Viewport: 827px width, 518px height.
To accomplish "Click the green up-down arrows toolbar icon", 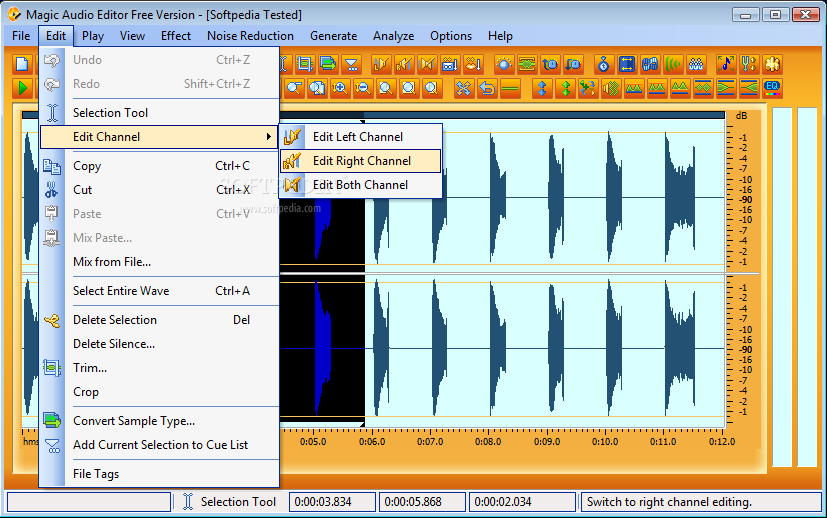I will (565, 88).
